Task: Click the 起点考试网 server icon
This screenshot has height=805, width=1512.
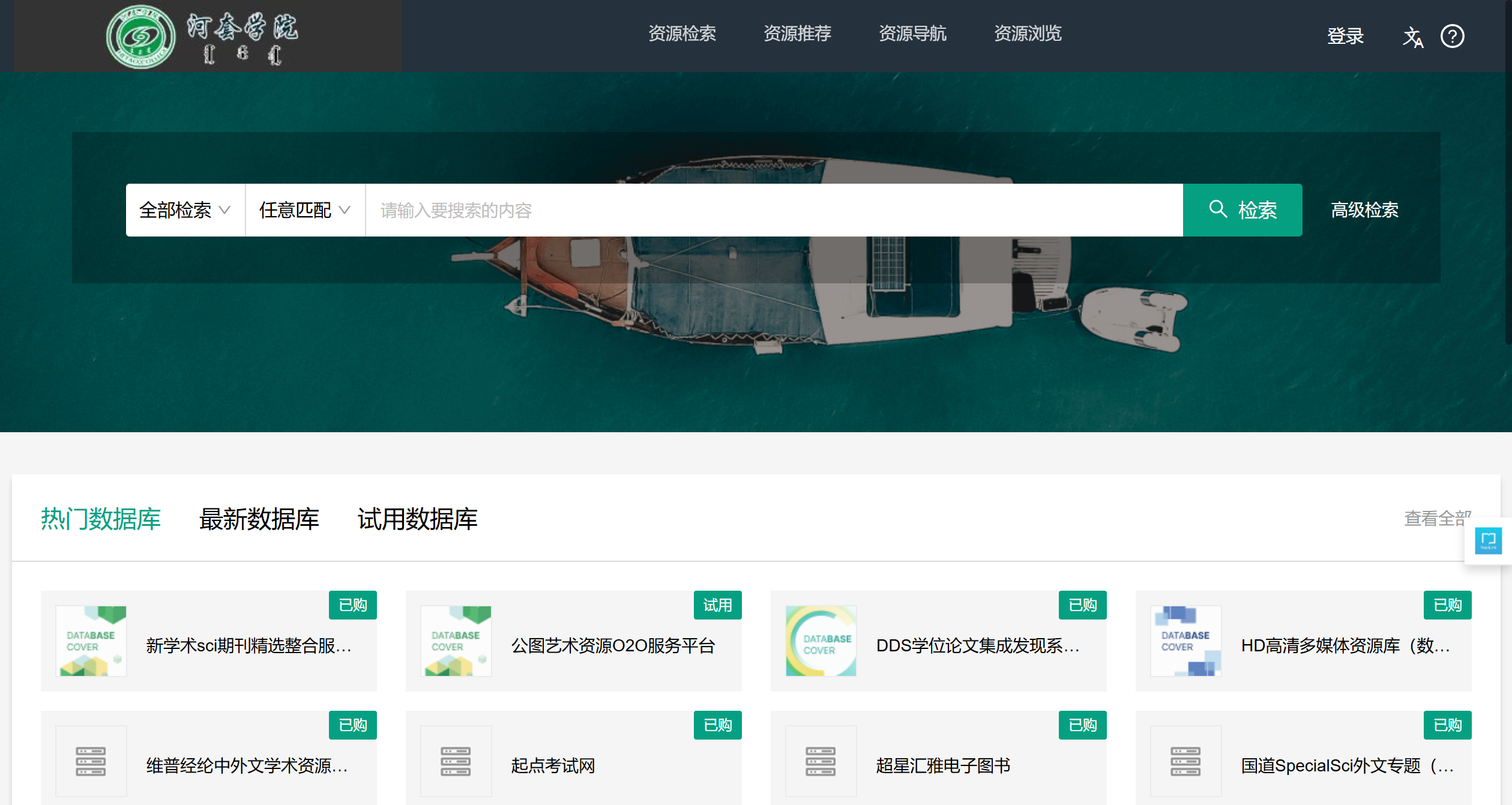Action: pos(456,761)
